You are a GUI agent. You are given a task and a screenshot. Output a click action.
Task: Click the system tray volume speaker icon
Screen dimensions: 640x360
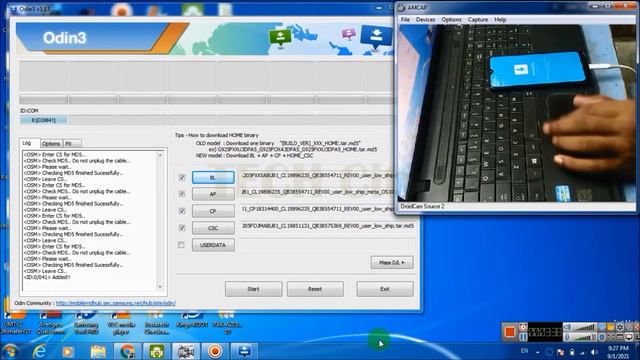coord(594,352)
